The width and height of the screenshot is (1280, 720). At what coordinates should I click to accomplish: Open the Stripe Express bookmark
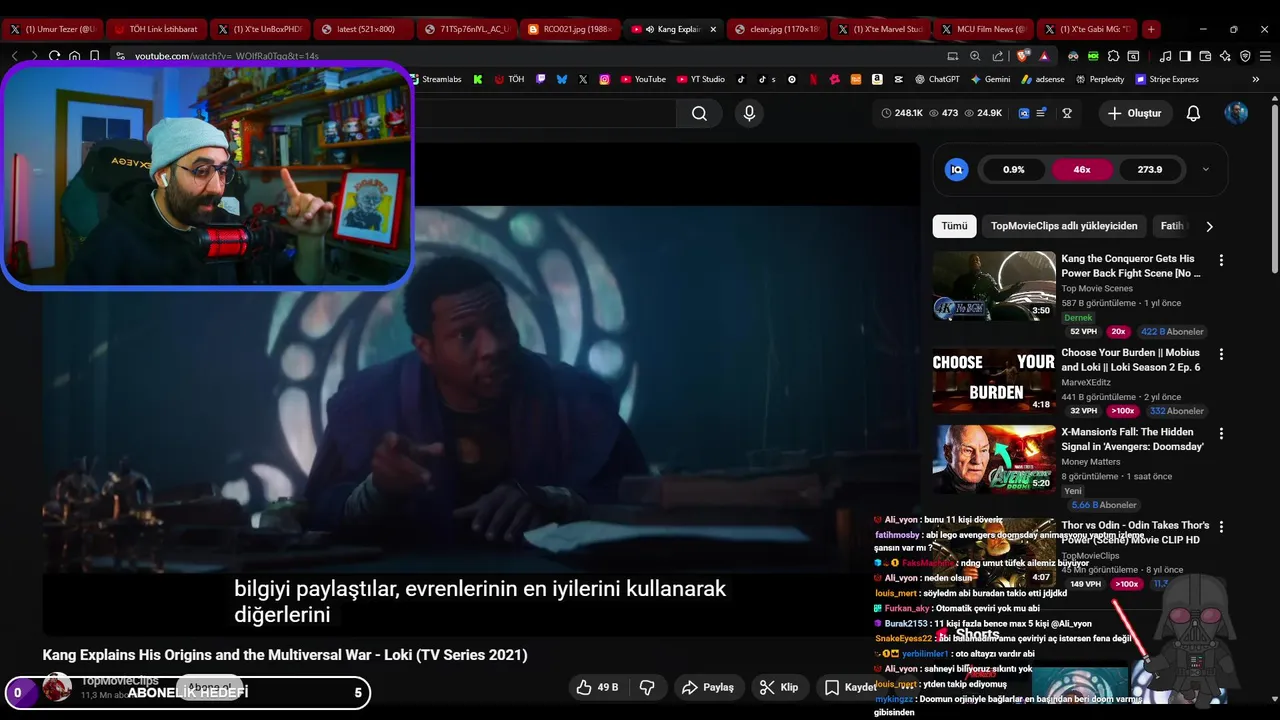pos(1167,79)
